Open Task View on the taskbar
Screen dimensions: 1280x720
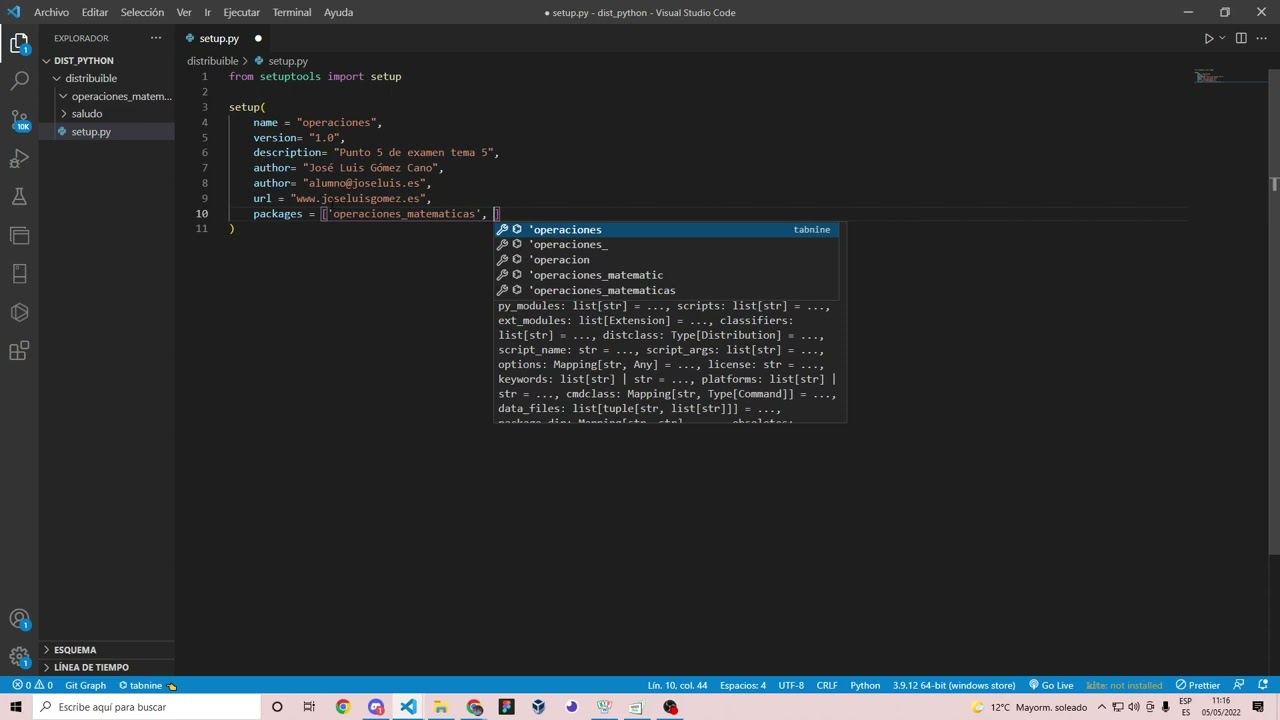pyautogui.click(x=309, y=707)
